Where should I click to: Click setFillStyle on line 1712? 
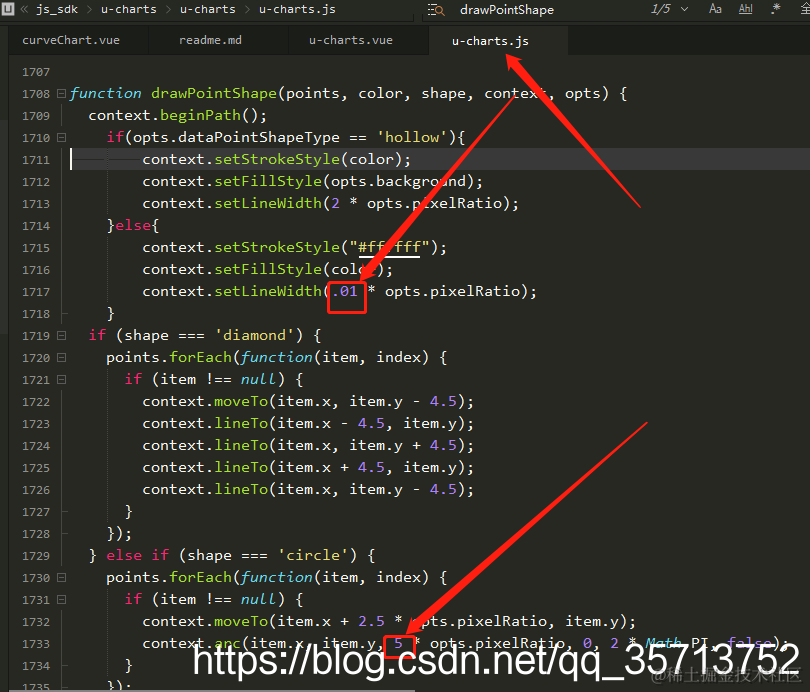[x=268, y=181]
